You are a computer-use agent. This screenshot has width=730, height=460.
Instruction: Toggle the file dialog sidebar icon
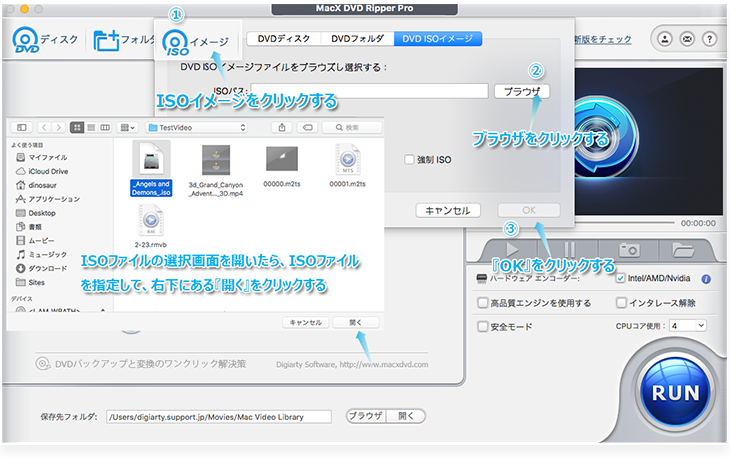click(x=21, y=127)
